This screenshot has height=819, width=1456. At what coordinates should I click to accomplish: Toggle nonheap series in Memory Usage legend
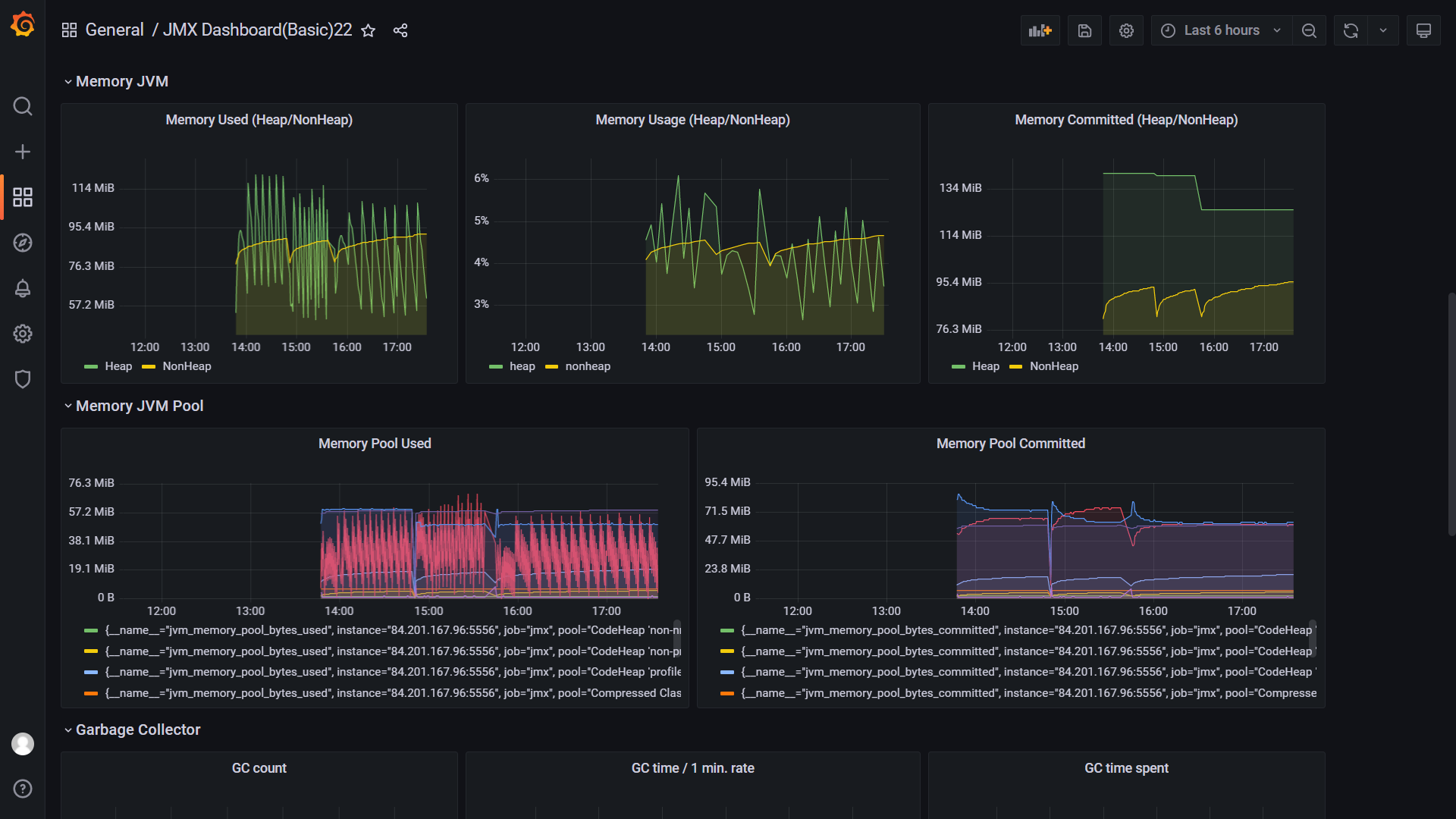click(587, 366)
